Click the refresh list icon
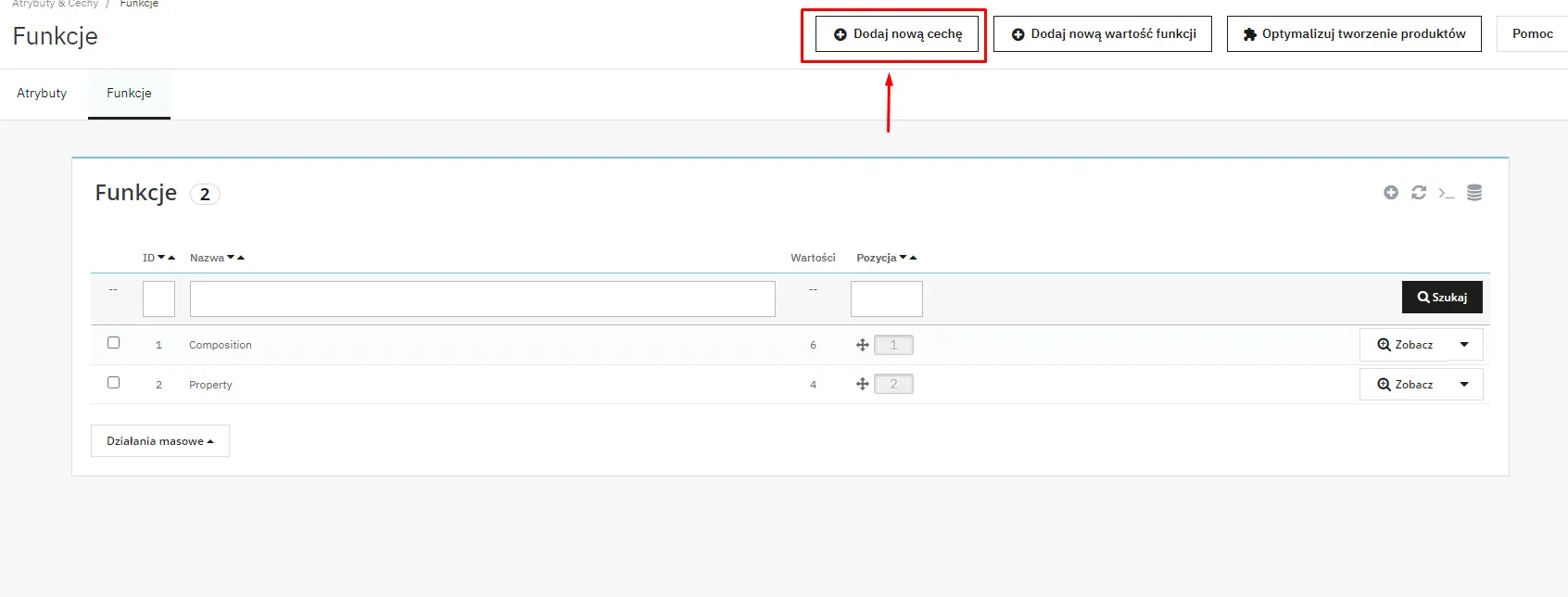The width and height of the screenshot is (1568, 597). click(x=1418, y=193)
